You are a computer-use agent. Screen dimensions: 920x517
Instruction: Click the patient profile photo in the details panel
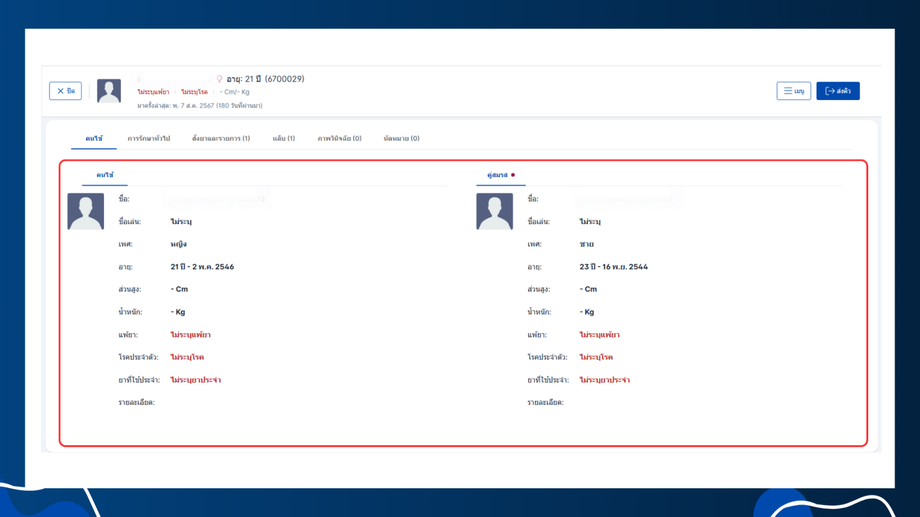(x=86, y=211)
